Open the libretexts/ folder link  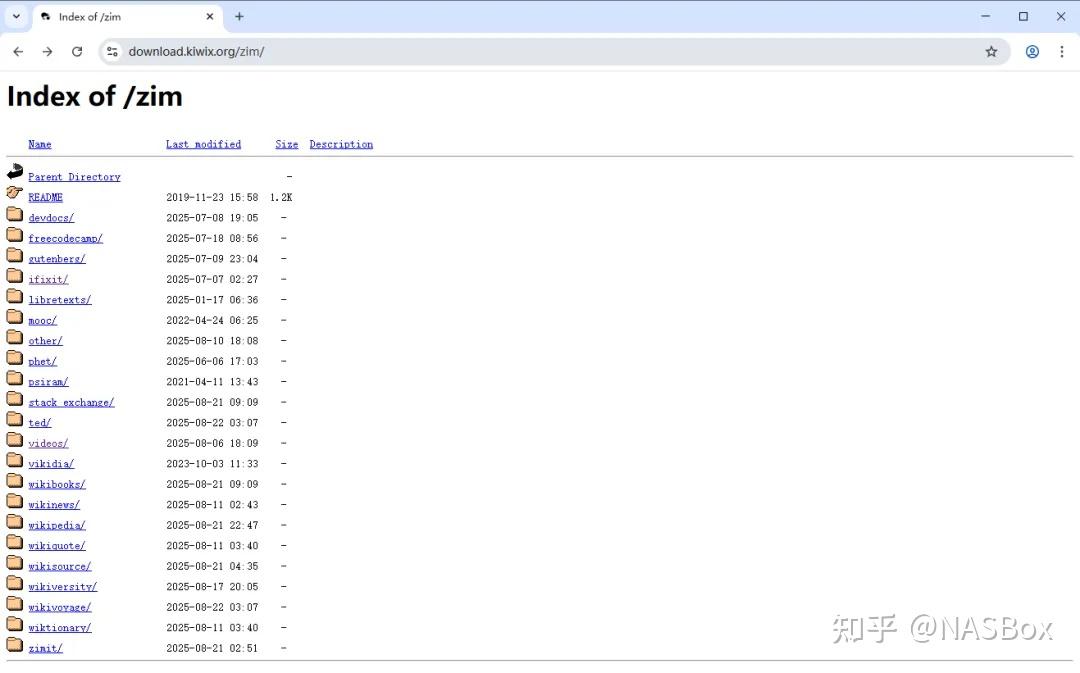(60, 300)
